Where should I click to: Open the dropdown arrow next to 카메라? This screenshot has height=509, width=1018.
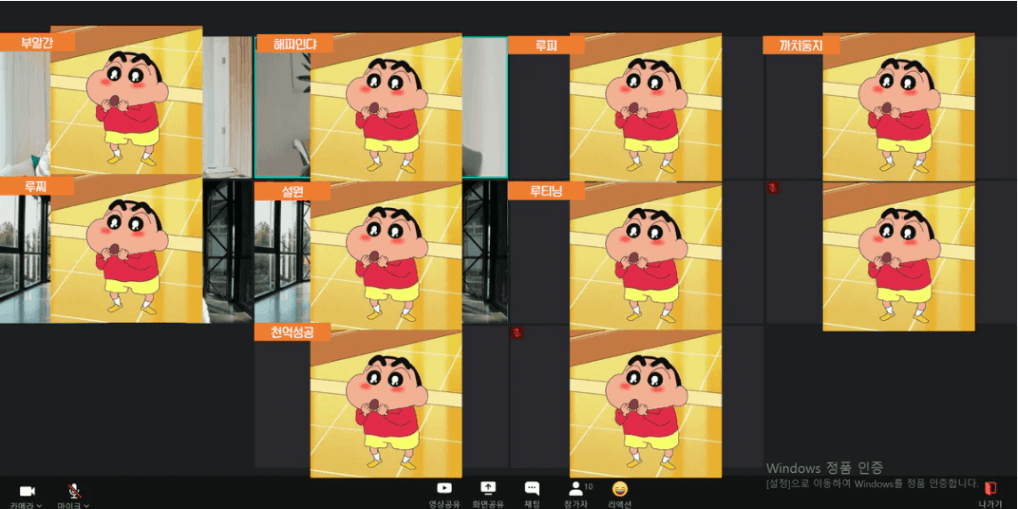click(x=40, y=505)
